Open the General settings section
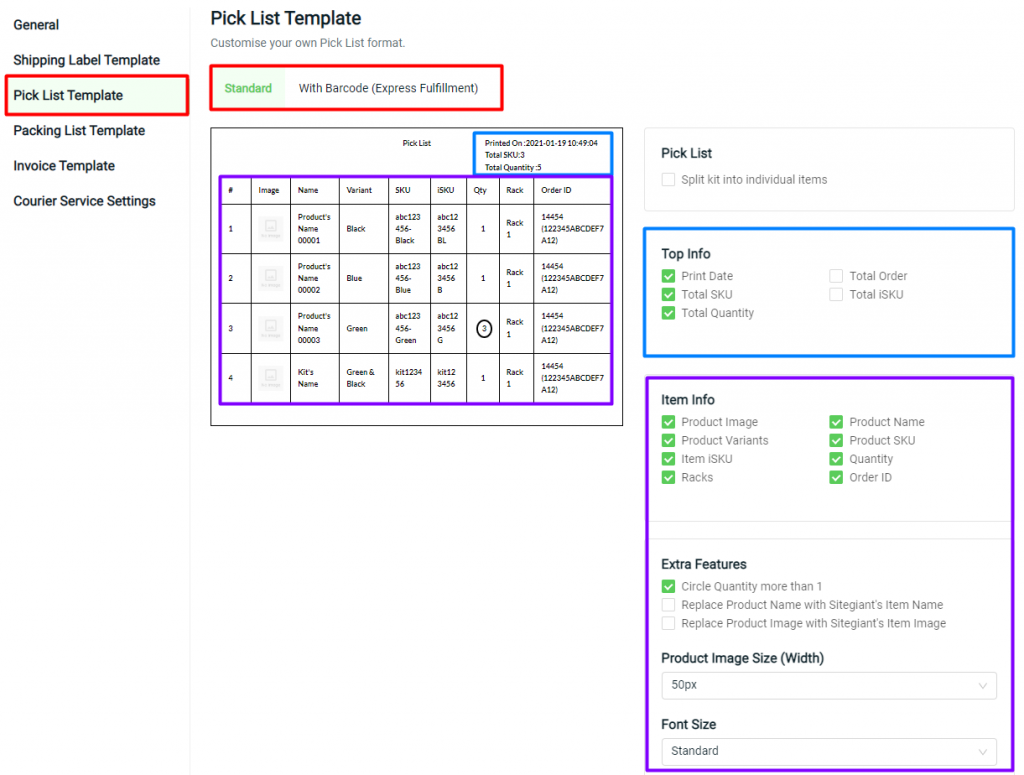The width and height of the screenshot is (1024, 775). pyautogui.click(x=36, y=24)
